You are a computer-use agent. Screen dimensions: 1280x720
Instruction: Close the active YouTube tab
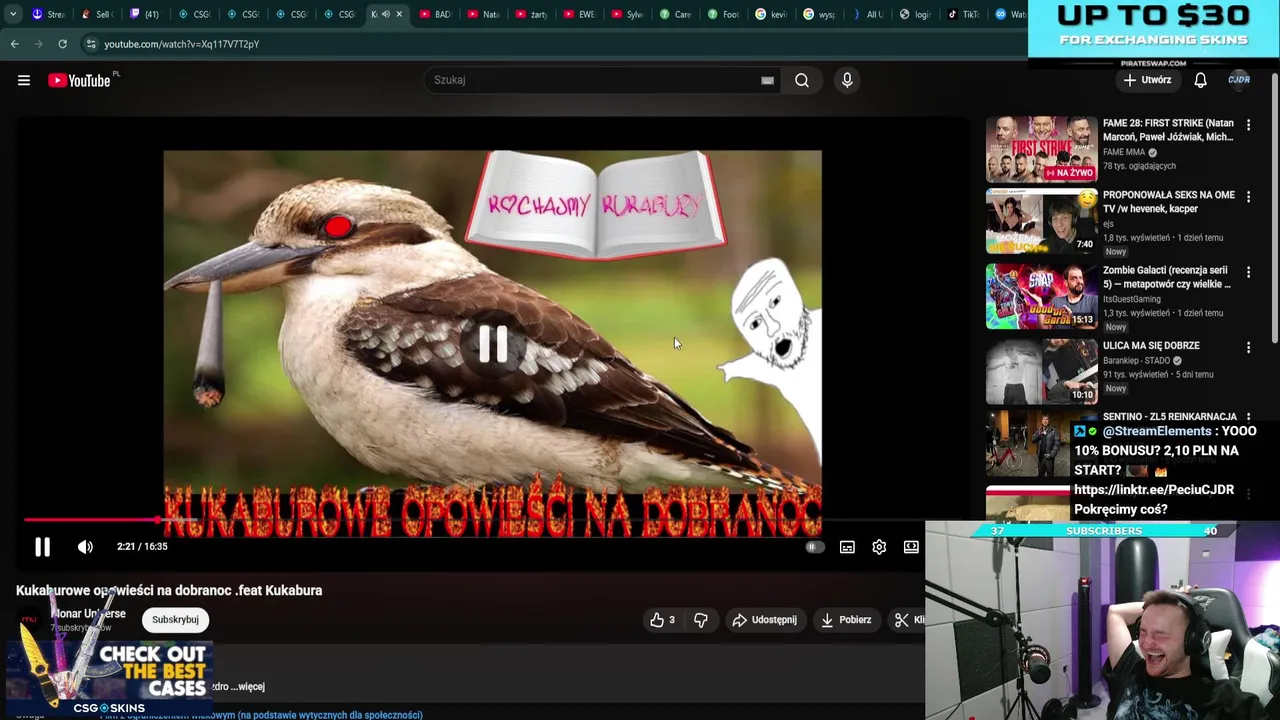pos(399,14)
